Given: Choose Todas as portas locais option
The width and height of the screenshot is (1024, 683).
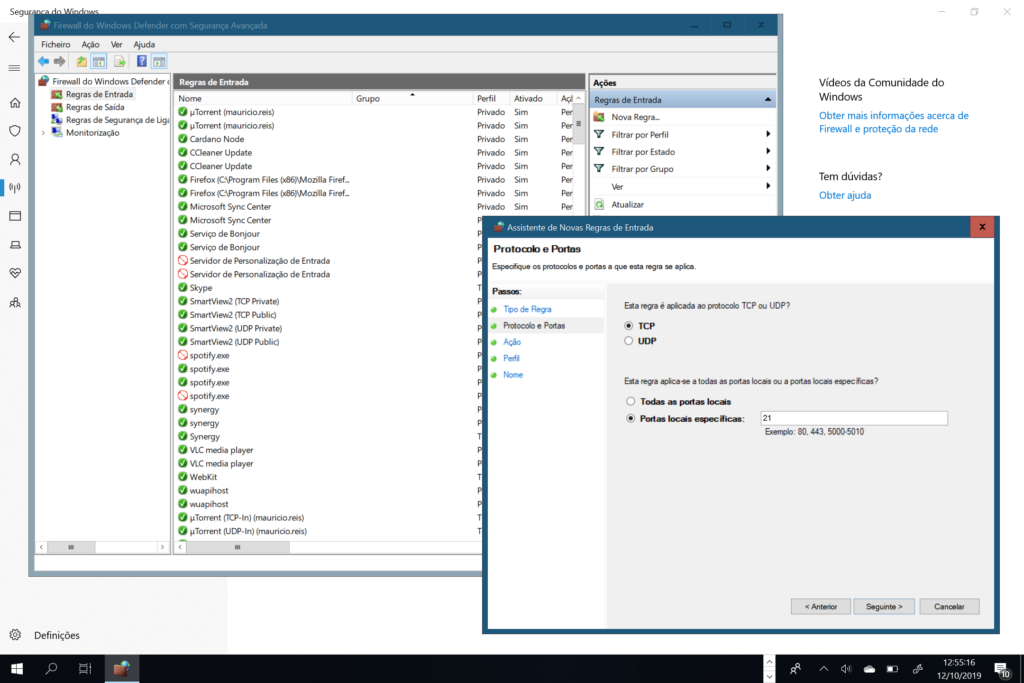Looking at the screenshot, I should (630, 402).
